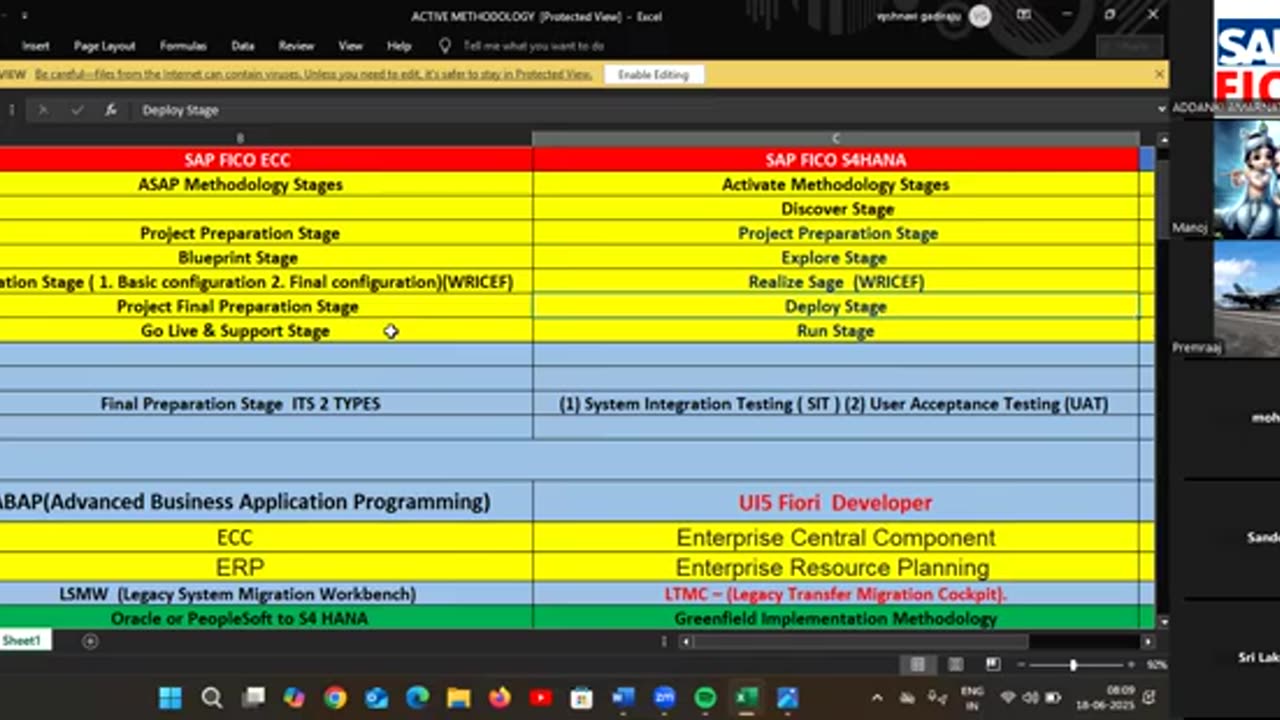Open Microsoft Edge from the taskbar

(x=417, y=697)
